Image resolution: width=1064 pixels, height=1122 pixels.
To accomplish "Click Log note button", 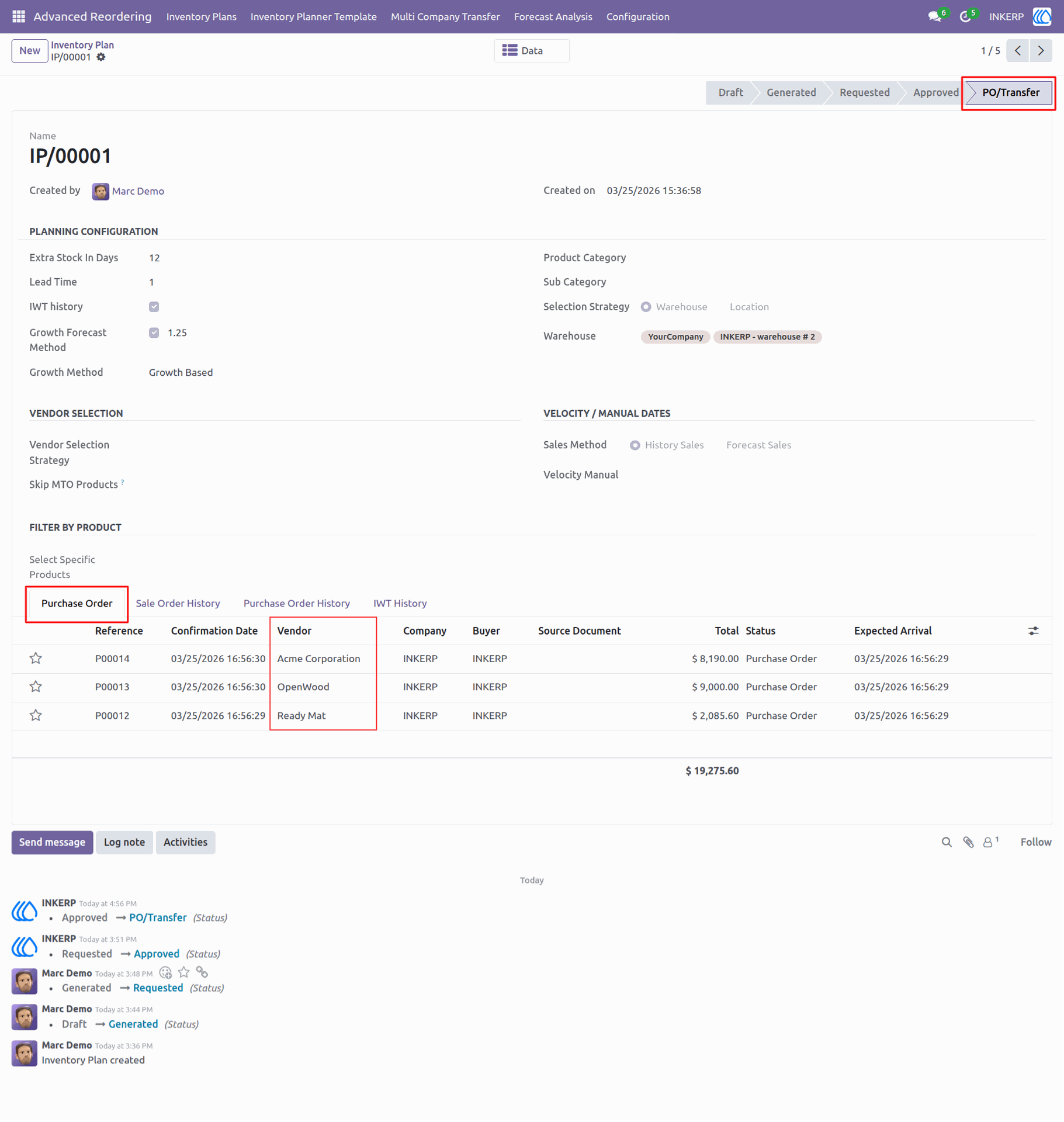I will click(x=124, y=843).
